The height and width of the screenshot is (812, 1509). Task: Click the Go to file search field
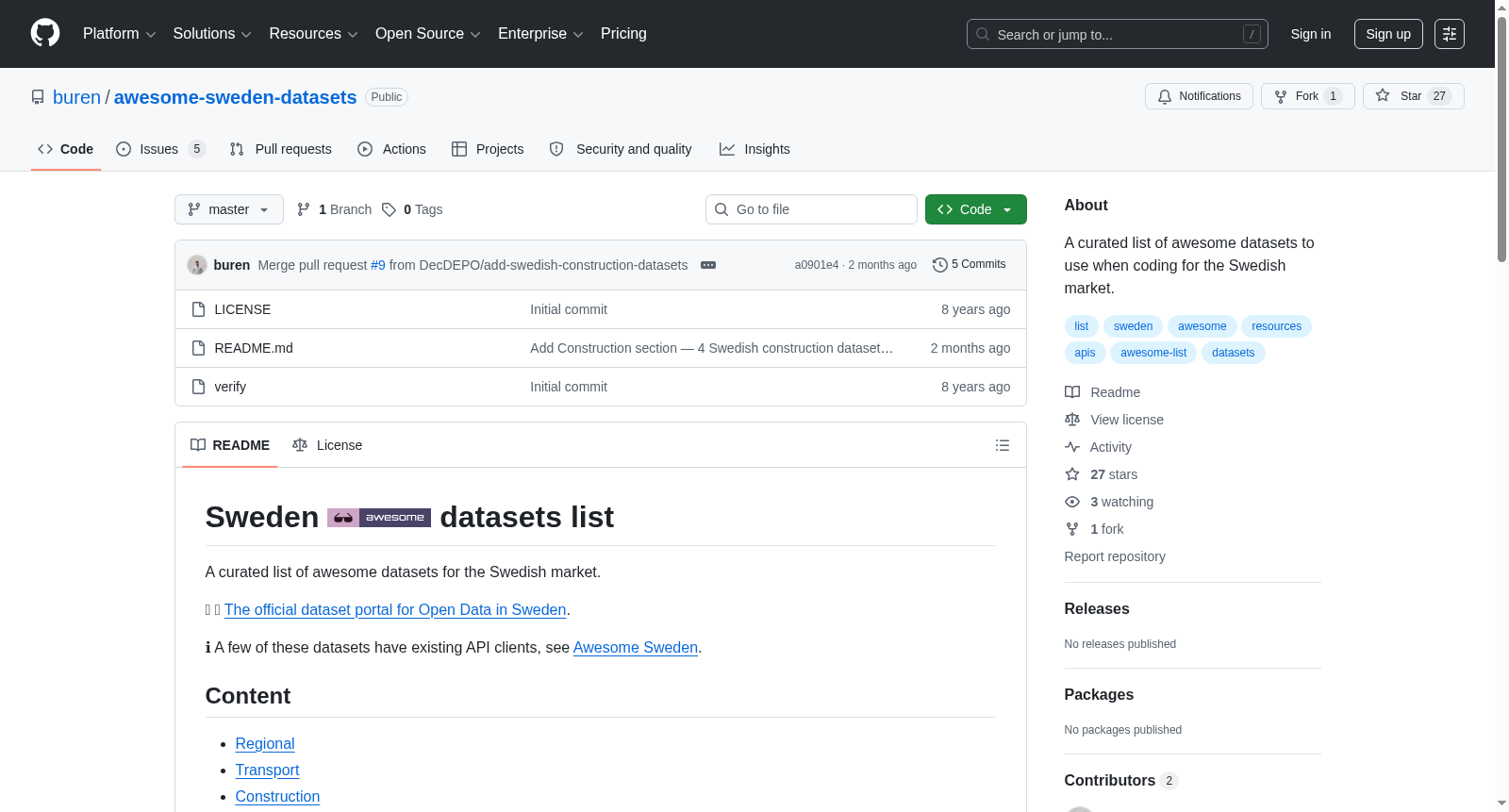coord(811,209)
